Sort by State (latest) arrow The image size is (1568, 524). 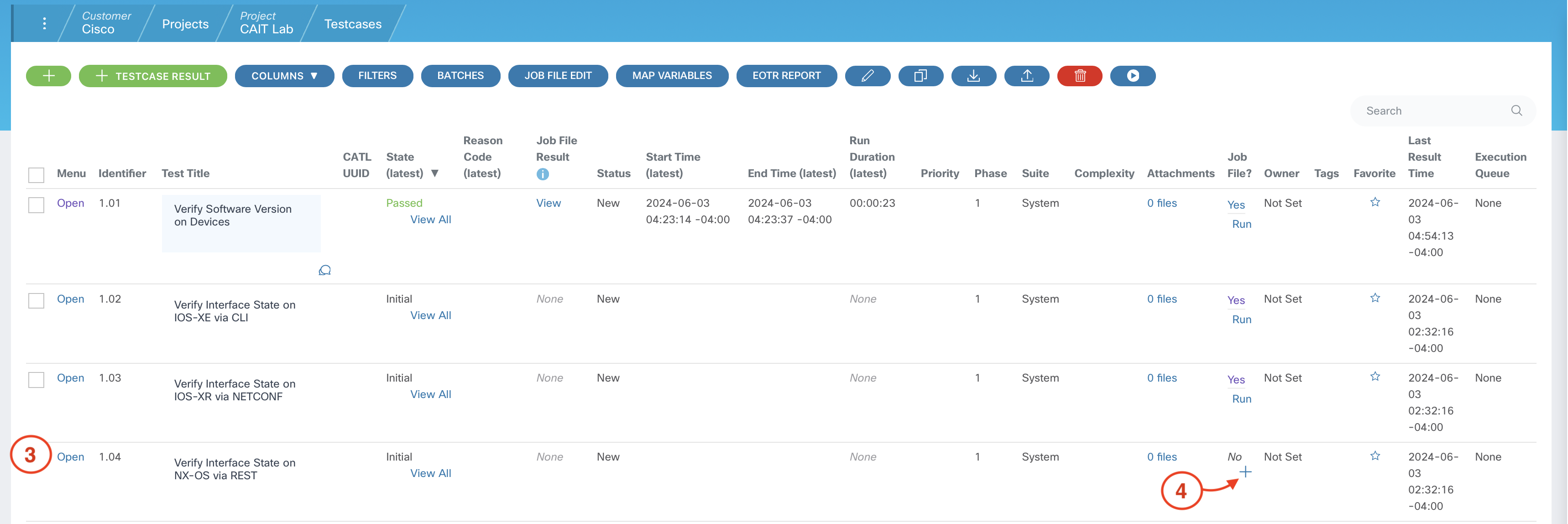pyautogui.click(x=434, y=173)
